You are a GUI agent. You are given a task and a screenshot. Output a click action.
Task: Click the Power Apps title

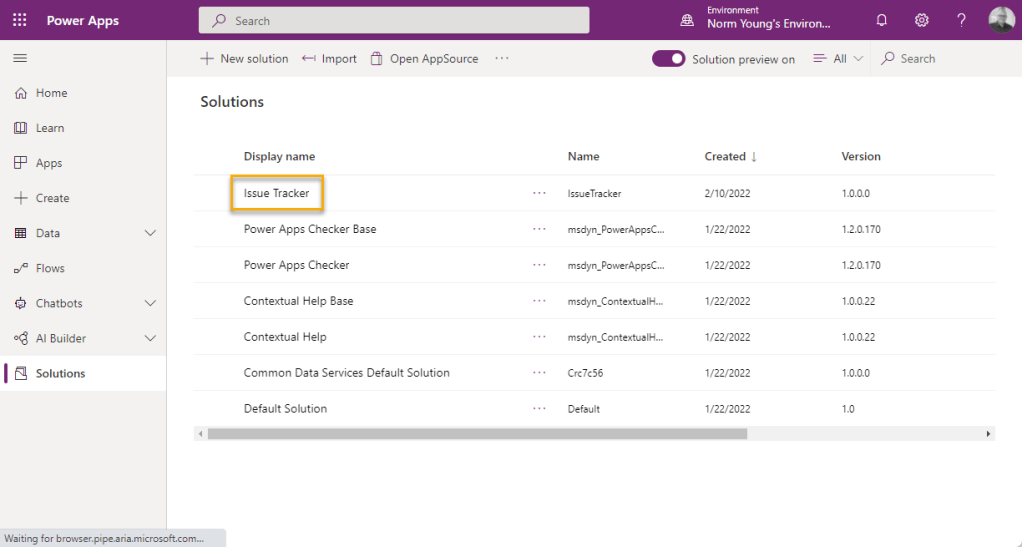83,20
